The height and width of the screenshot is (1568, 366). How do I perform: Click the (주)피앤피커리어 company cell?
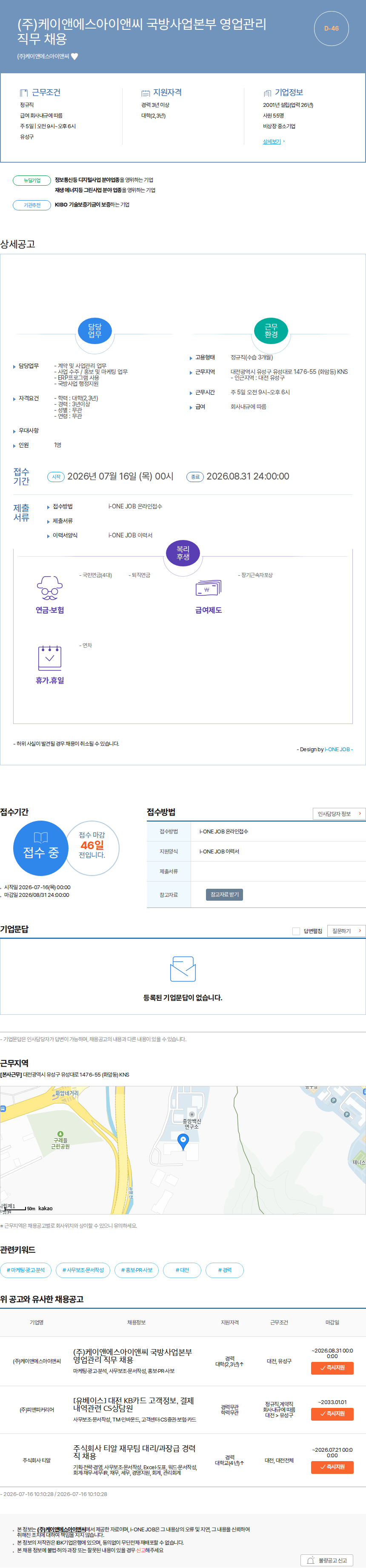point(37,1410)
